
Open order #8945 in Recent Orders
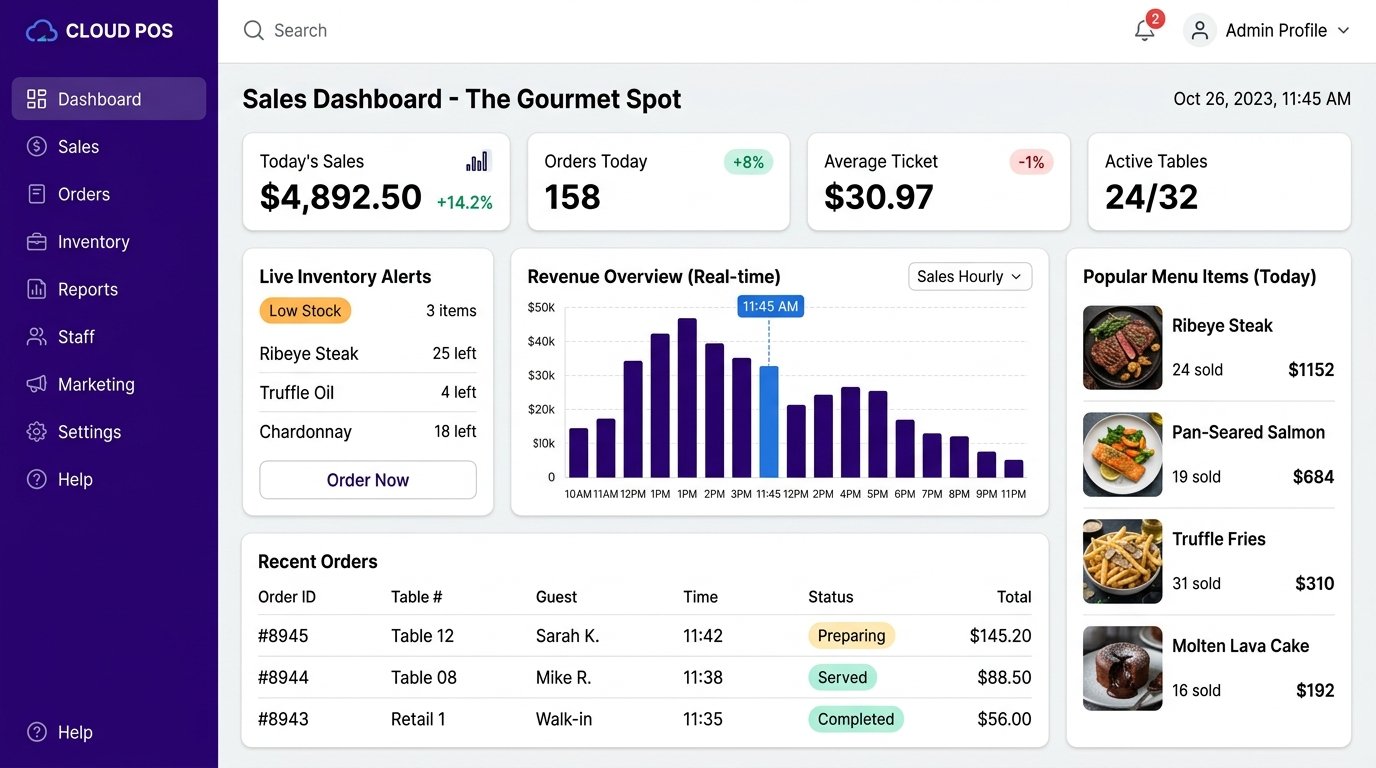[x=645, y=636]
